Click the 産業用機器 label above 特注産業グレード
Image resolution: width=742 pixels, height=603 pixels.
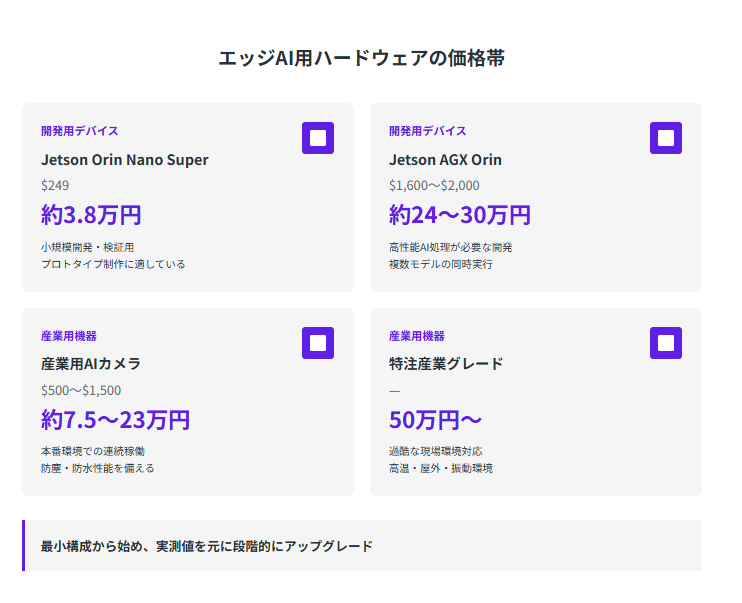click(417, 336)
